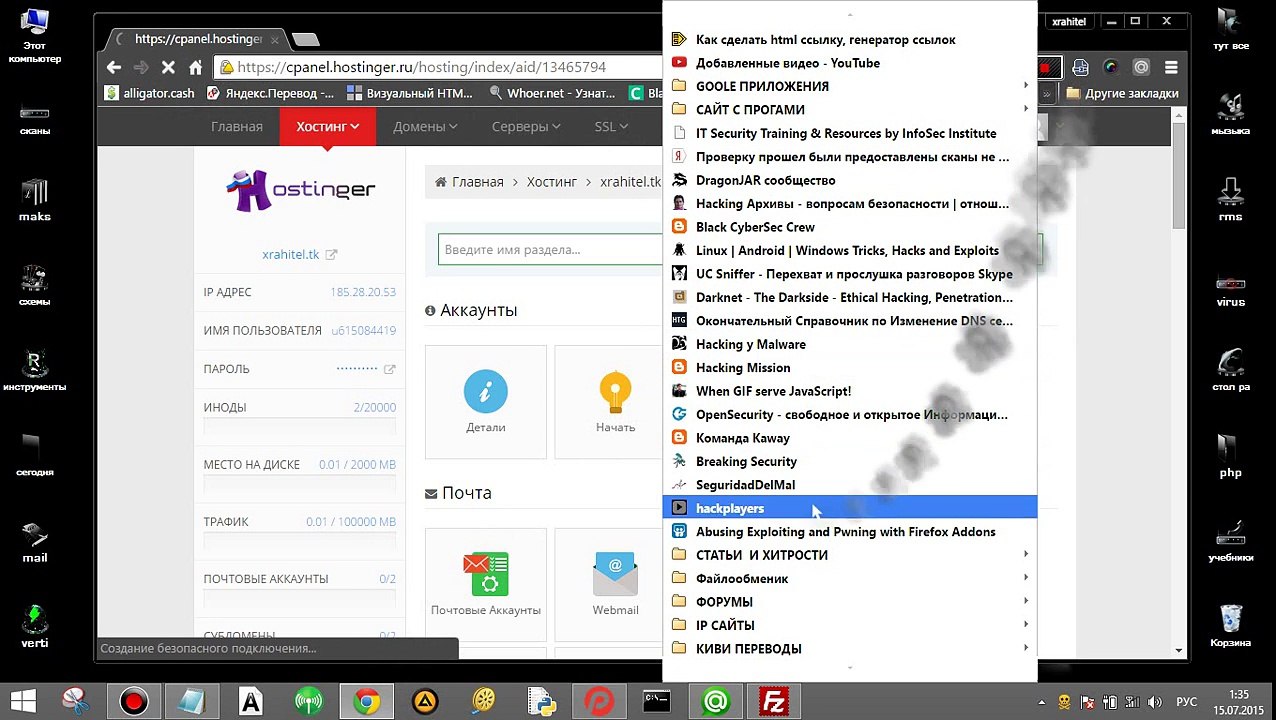Viewport: 1276px width, 720px height.
Task: Open Black CyberSec Crew bookmark
Action: coord(849,227)
